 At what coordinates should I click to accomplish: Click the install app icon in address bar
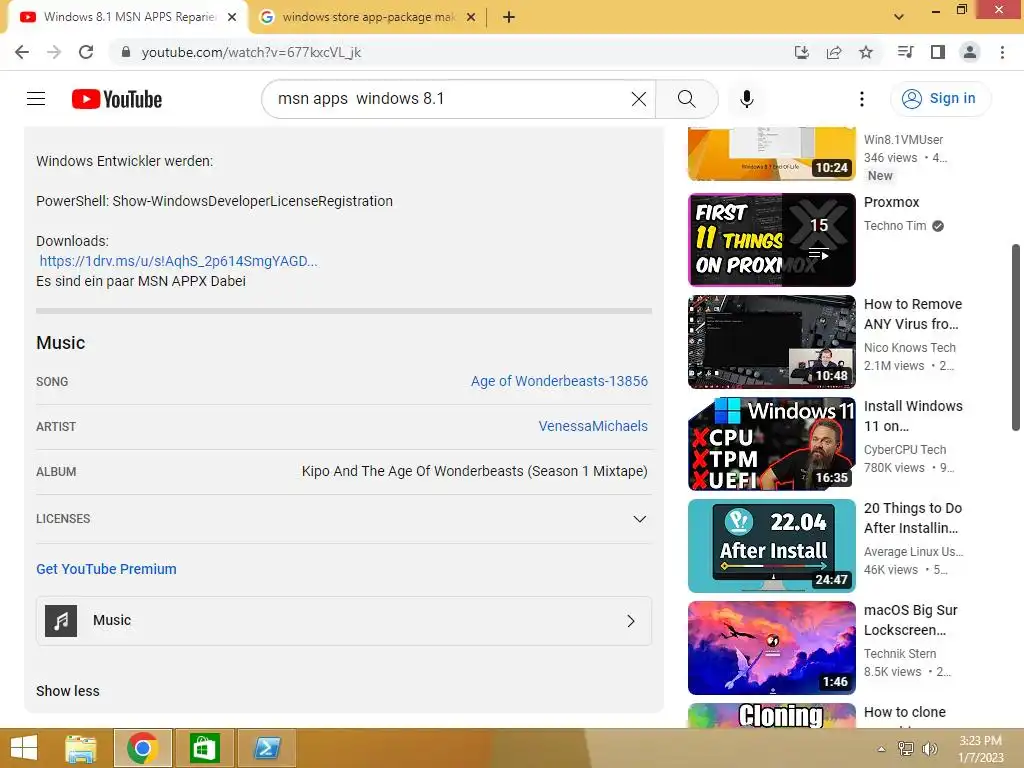tap(802, 52)
